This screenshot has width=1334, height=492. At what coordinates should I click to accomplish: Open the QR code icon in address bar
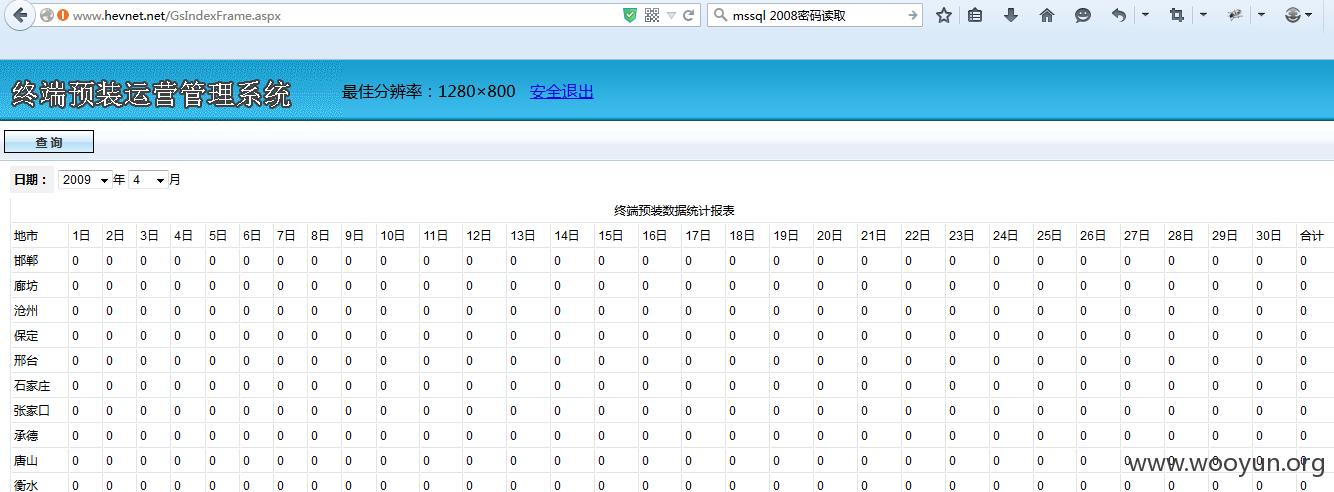click(x=652, y=15)
